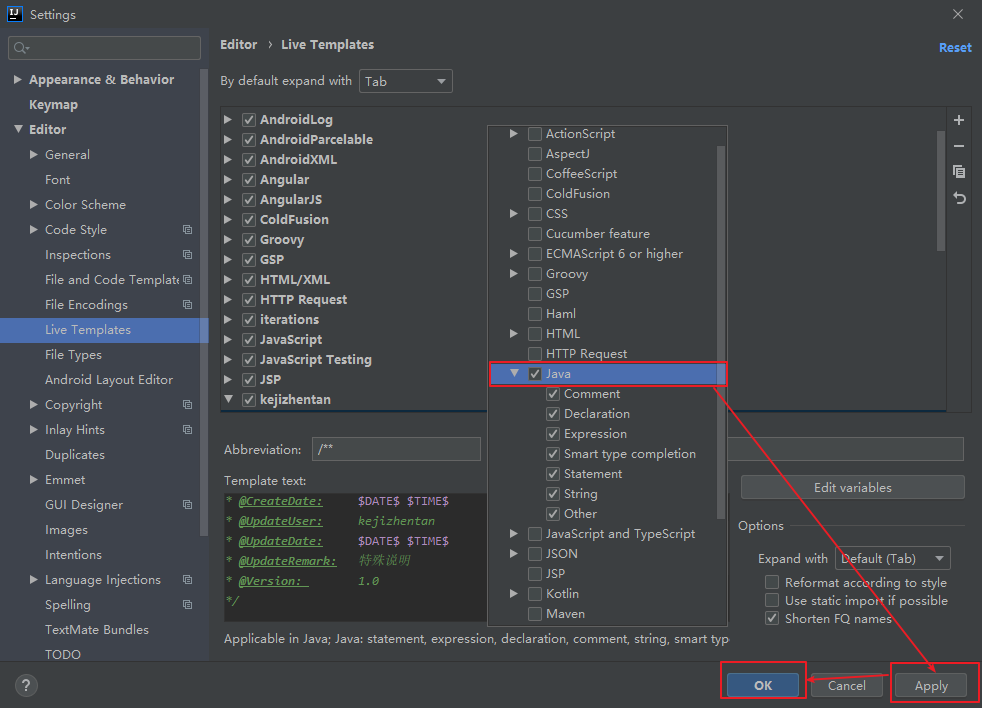Viewport: 982px width, 708px height.
Task: Uncheck the kejizhentan template group
Action: pos(249,400)
